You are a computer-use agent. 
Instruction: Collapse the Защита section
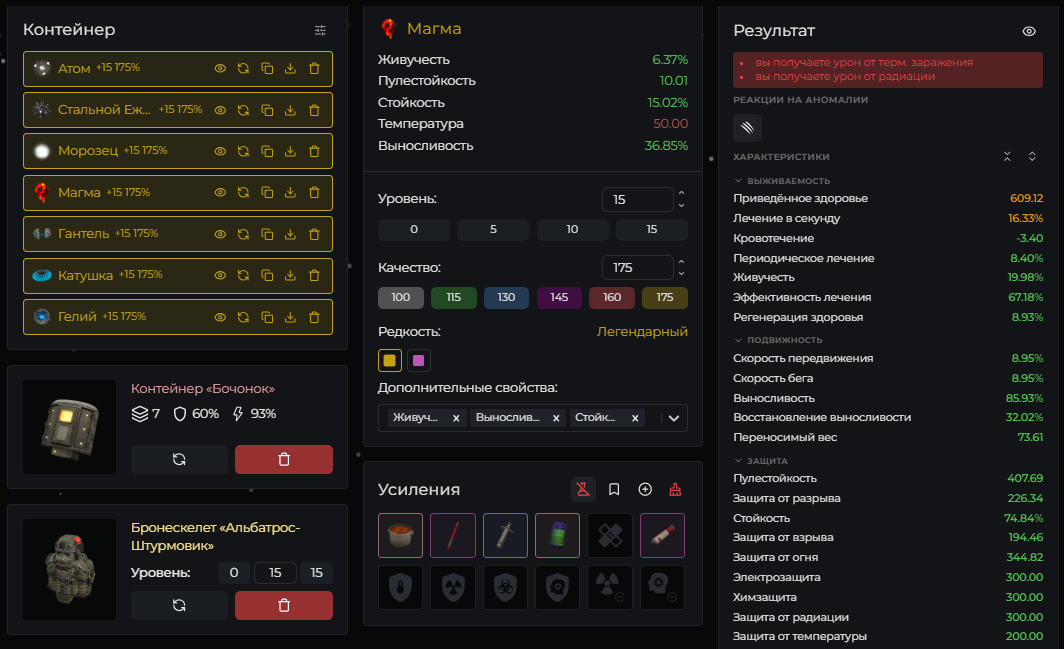click(738, 461)
